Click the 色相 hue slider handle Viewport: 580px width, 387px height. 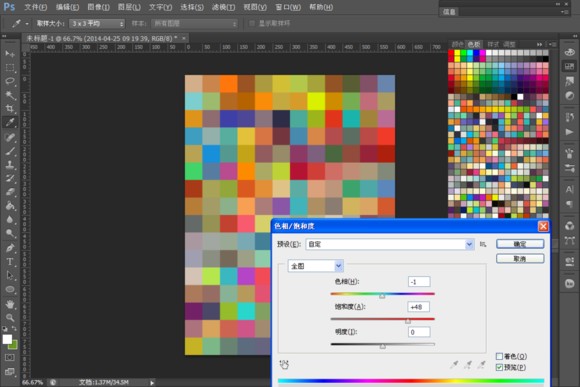coord(382,296)
